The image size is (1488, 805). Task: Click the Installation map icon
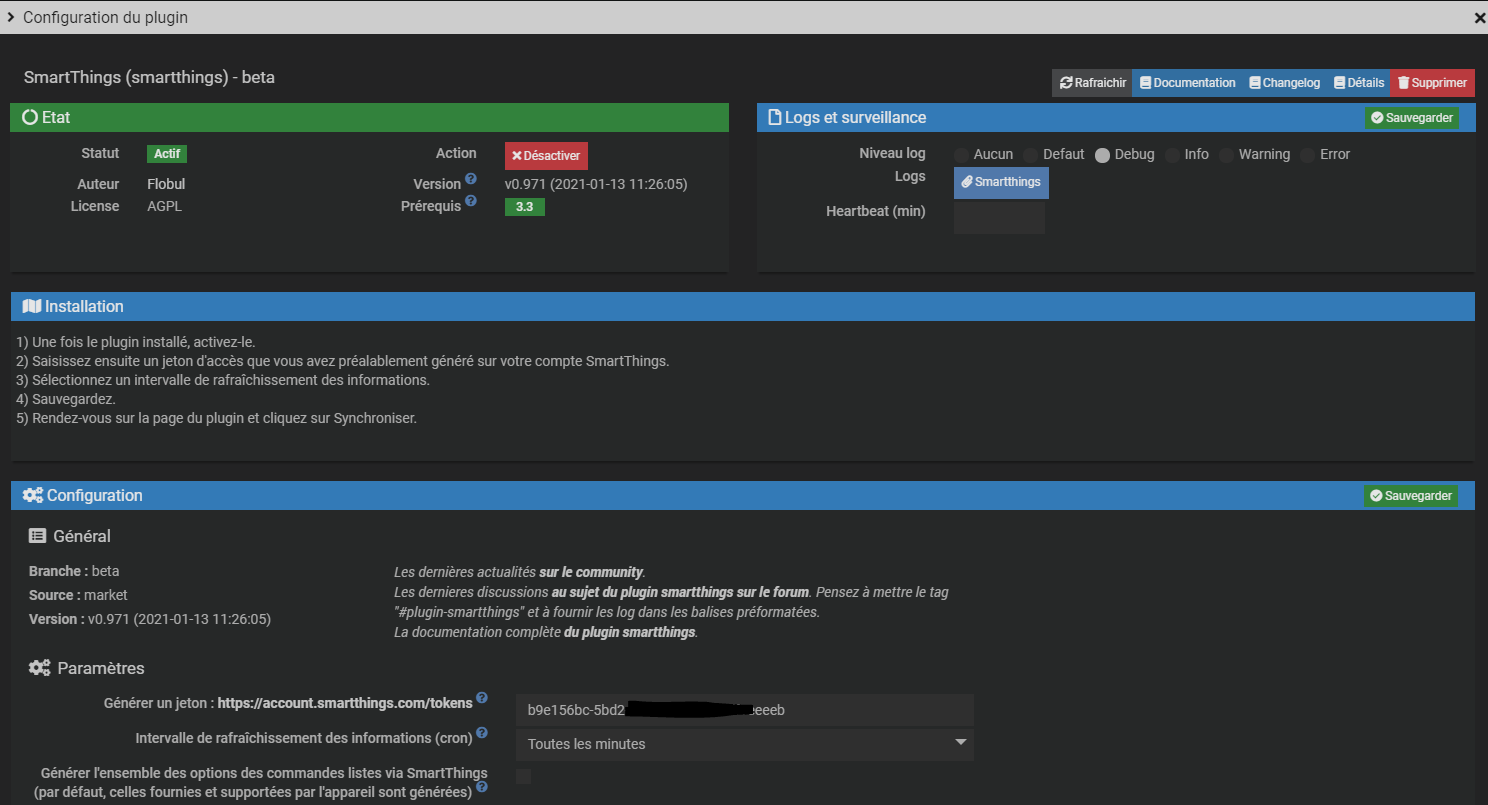(31, 306)
